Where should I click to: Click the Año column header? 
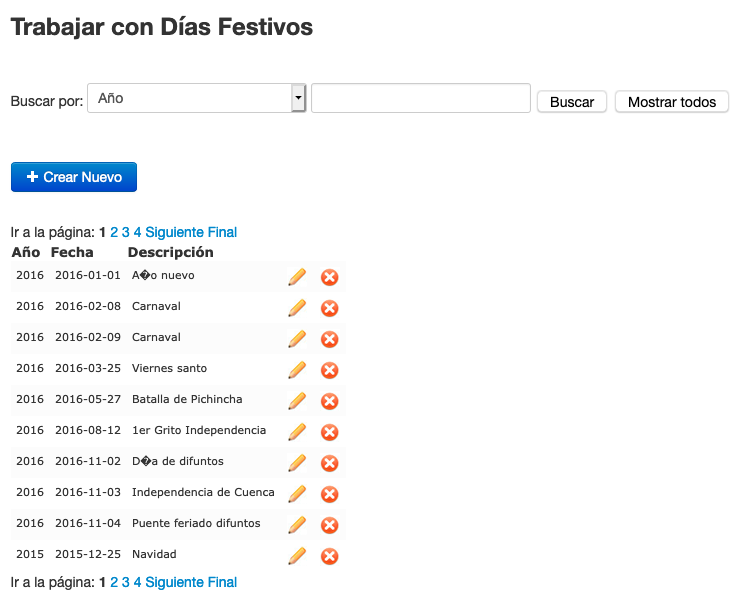tap(26, 252)
